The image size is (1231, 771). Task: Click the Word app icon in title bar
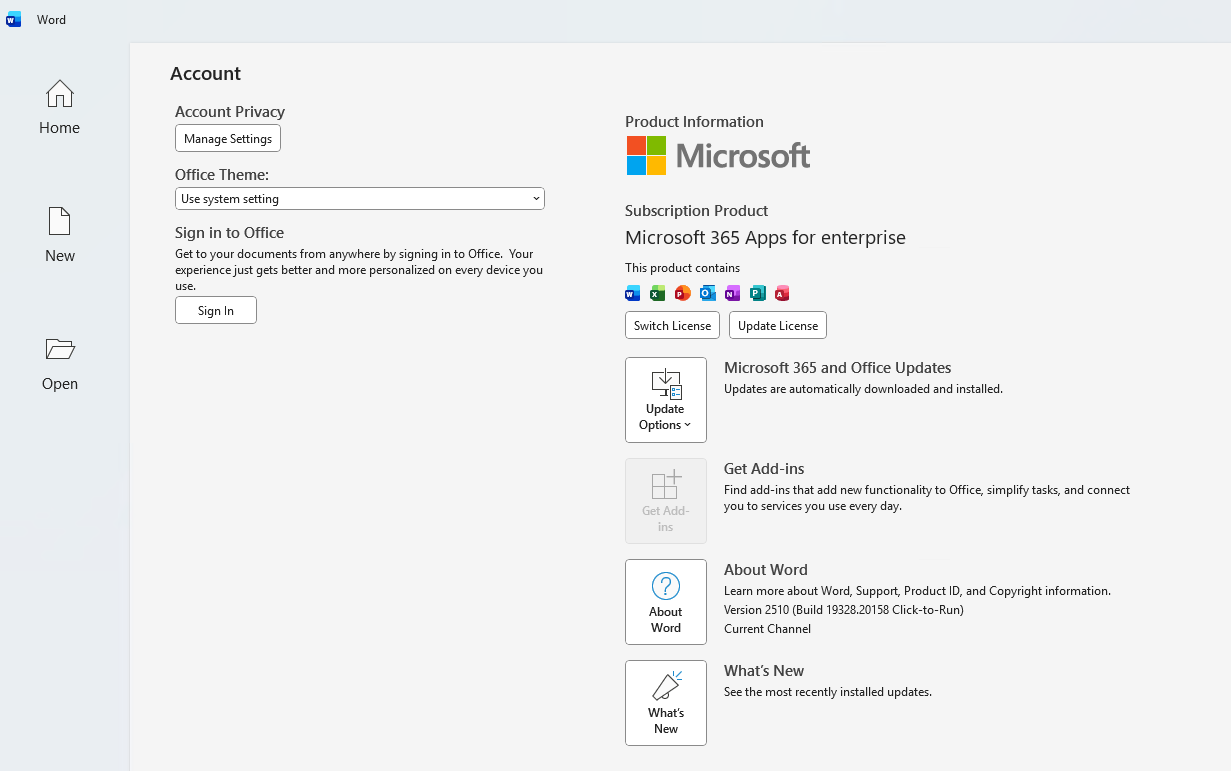click(x=14, y=19)
